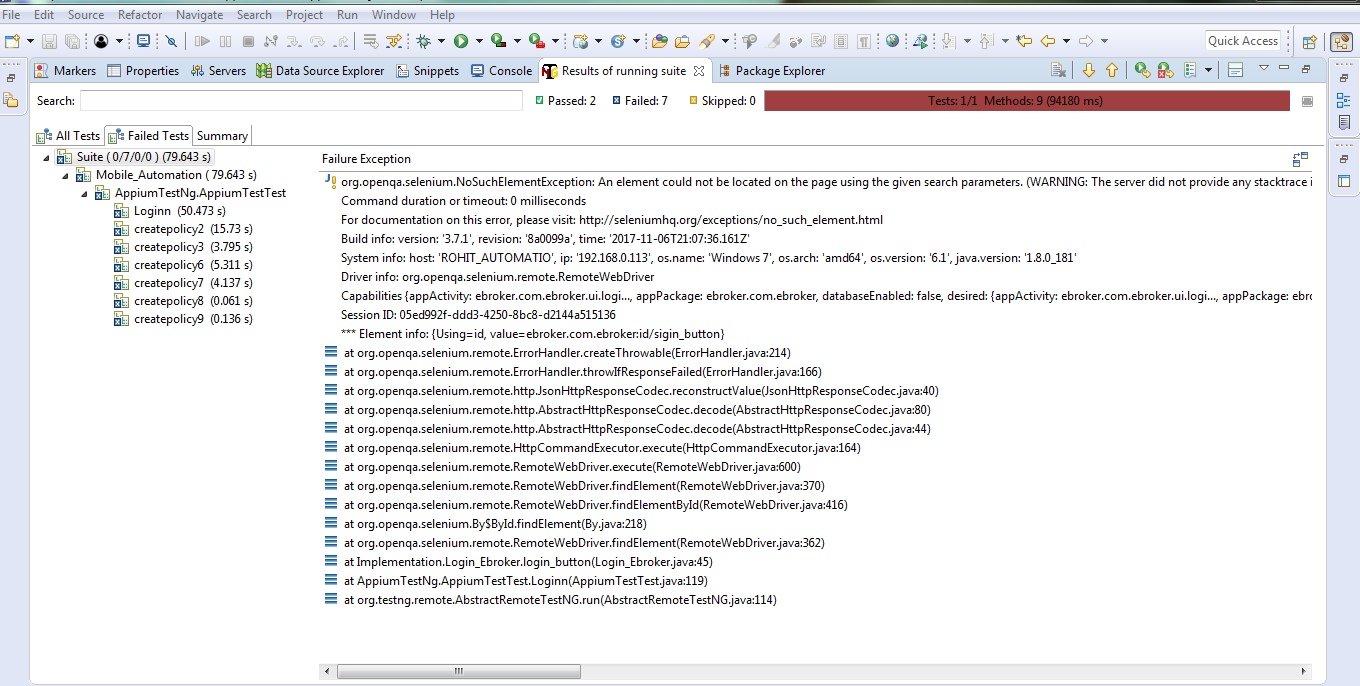Expand the view menu in TestNG toolbar
This screenshot has height=686, width=1360.
coord(1263,69)
